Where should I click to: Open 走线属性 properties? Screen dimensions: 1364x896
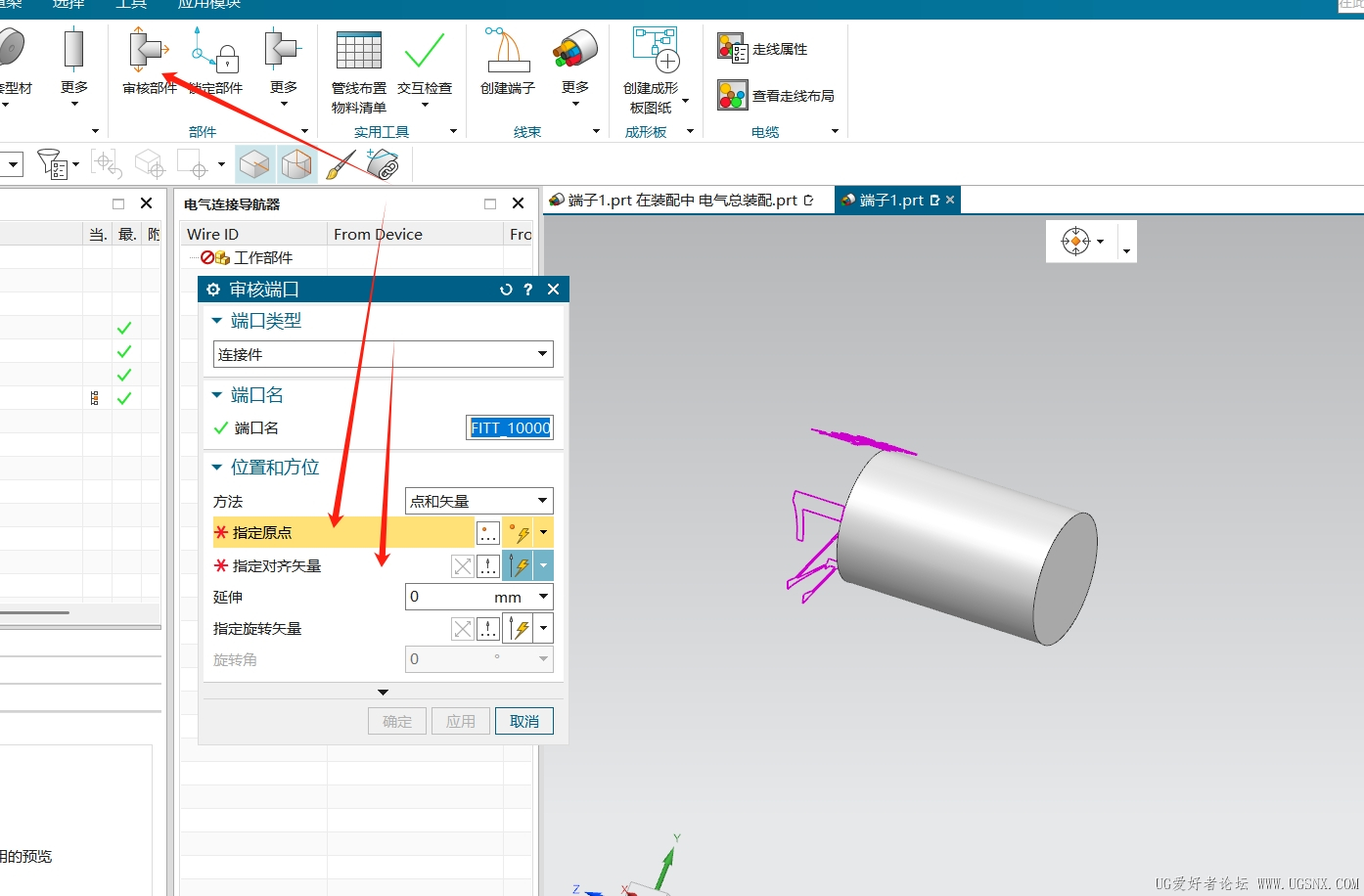pos(763,49)
